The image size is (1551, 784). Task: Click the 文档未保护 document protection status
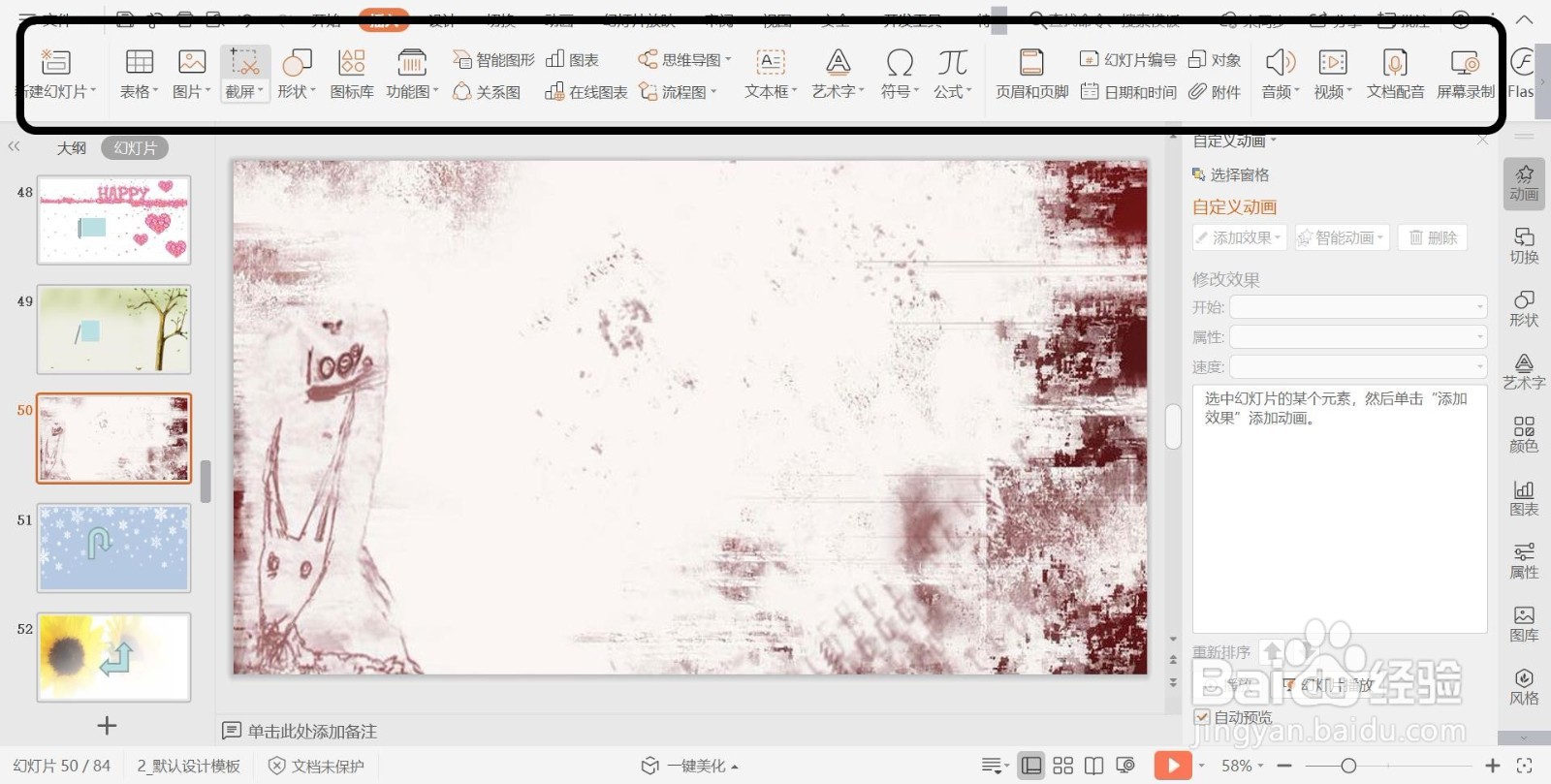[316, 766]
